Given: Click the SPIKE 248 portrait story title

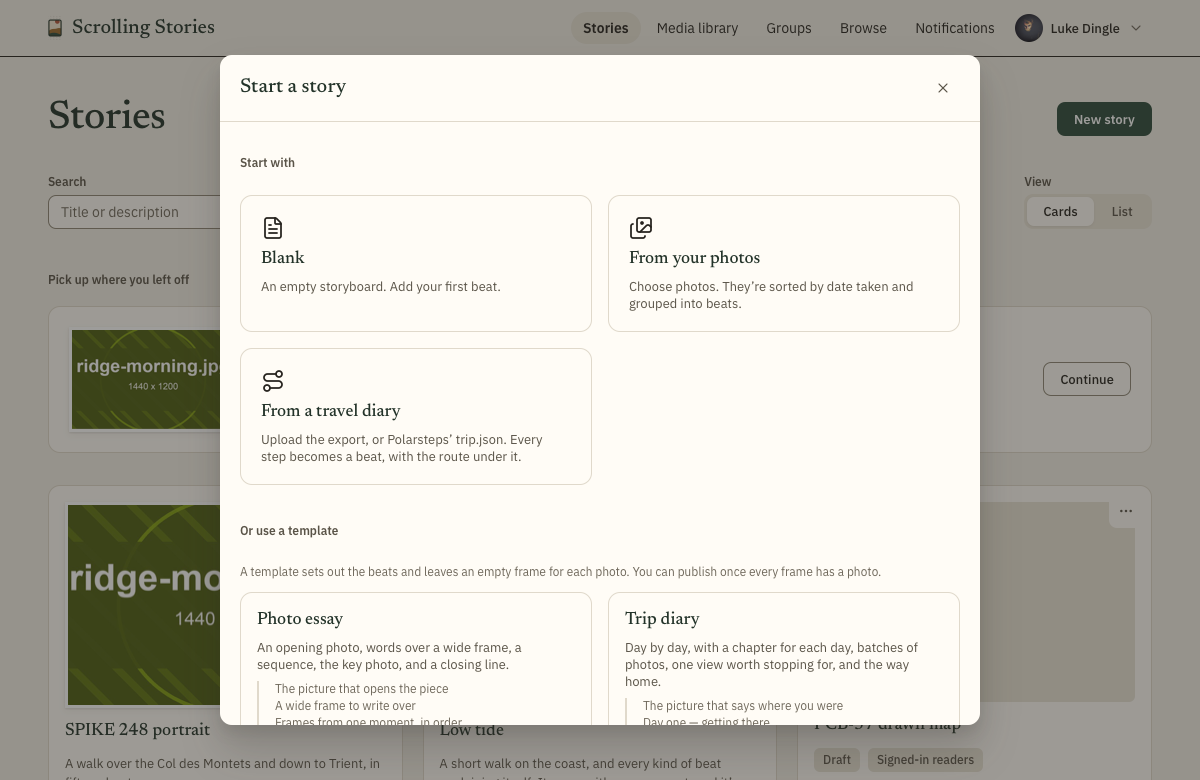Looking at the screenshot, I should pyautogui.click(x=138, y=729).
